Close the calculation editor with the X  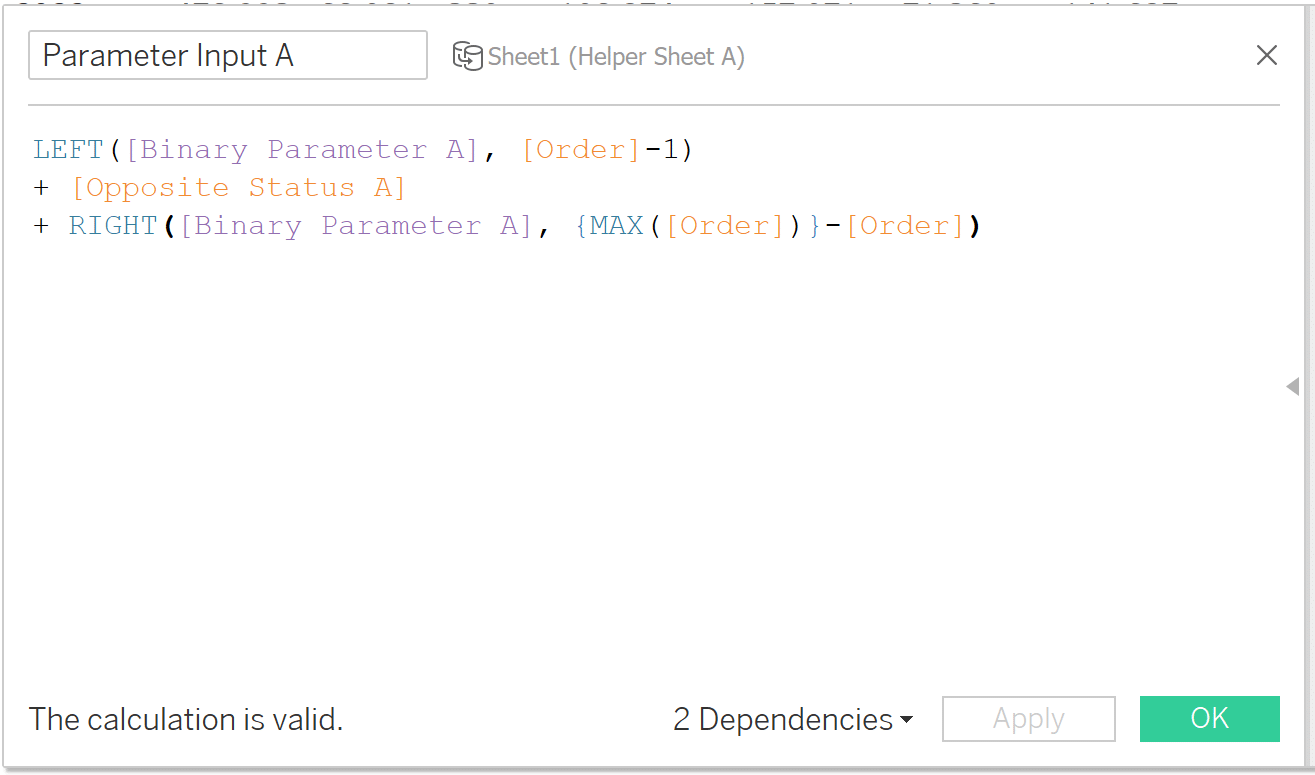[1267, 55]
